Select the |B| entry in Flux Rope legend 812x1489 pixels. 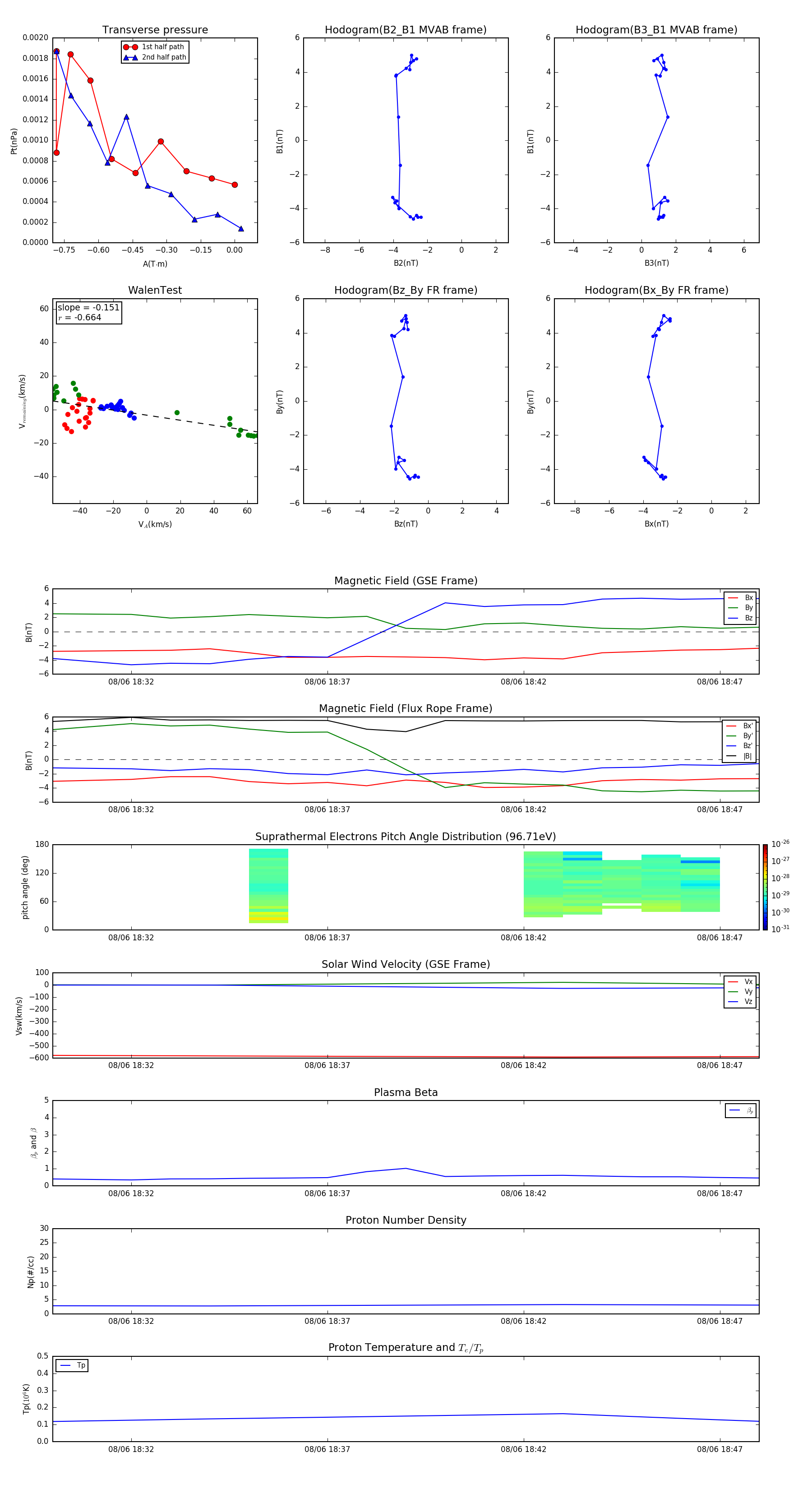click(740, 756)
